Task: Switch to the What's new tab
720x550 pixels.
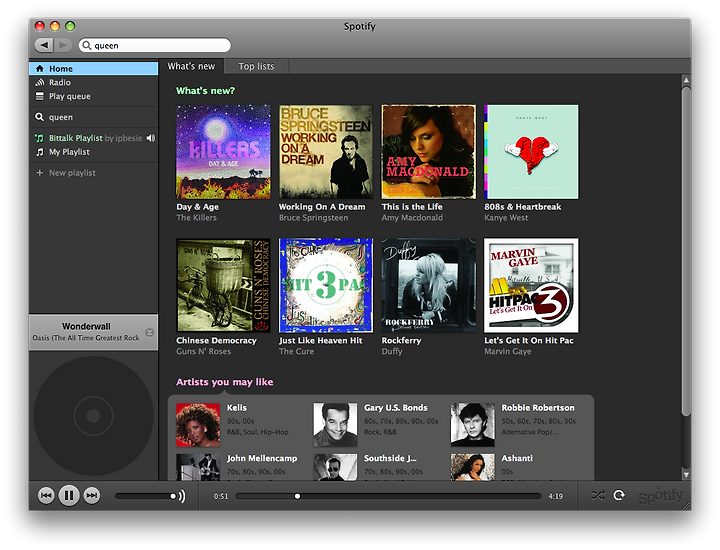Action: pyautogui.click(x=191, y=66)
